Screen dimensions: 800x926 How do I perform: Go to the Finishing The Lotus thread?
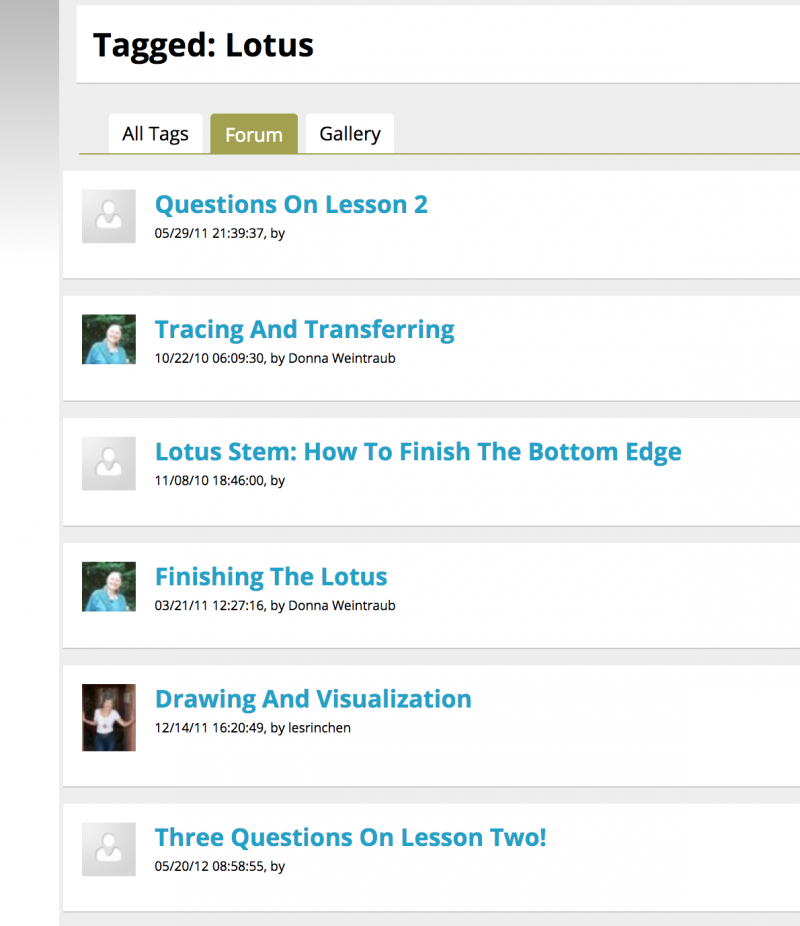271,577
